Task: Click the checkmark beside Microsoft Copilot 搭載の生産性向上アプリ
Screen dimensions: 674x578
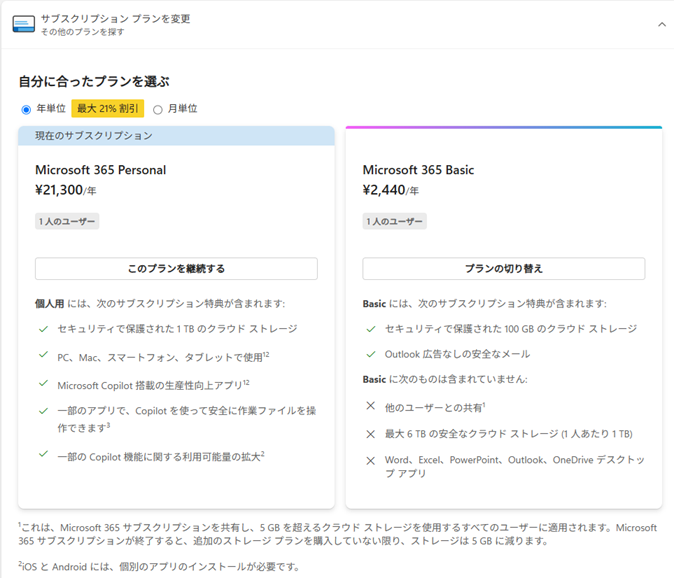Action: 43,383
